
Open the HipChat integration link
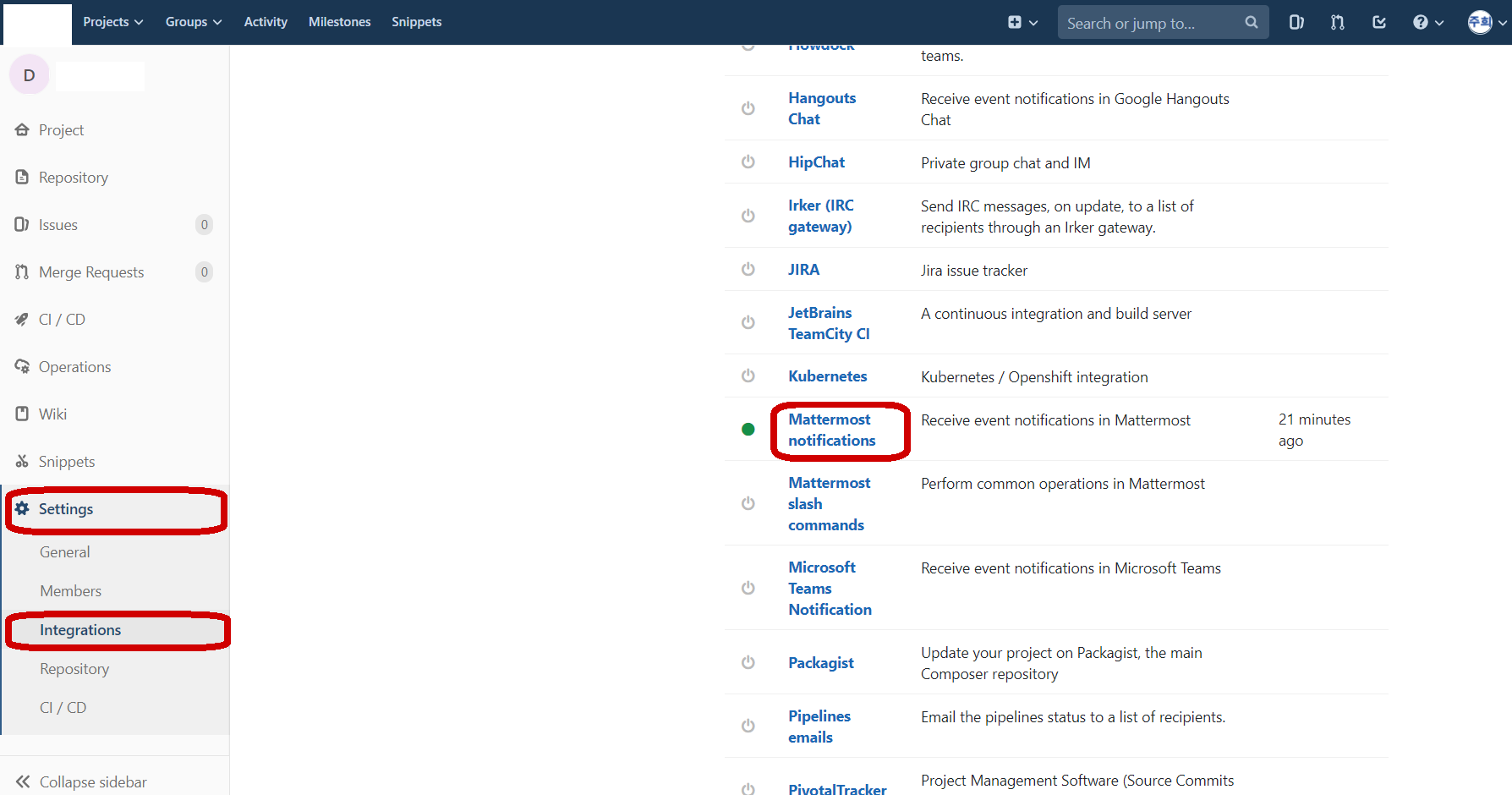[816, 162]
